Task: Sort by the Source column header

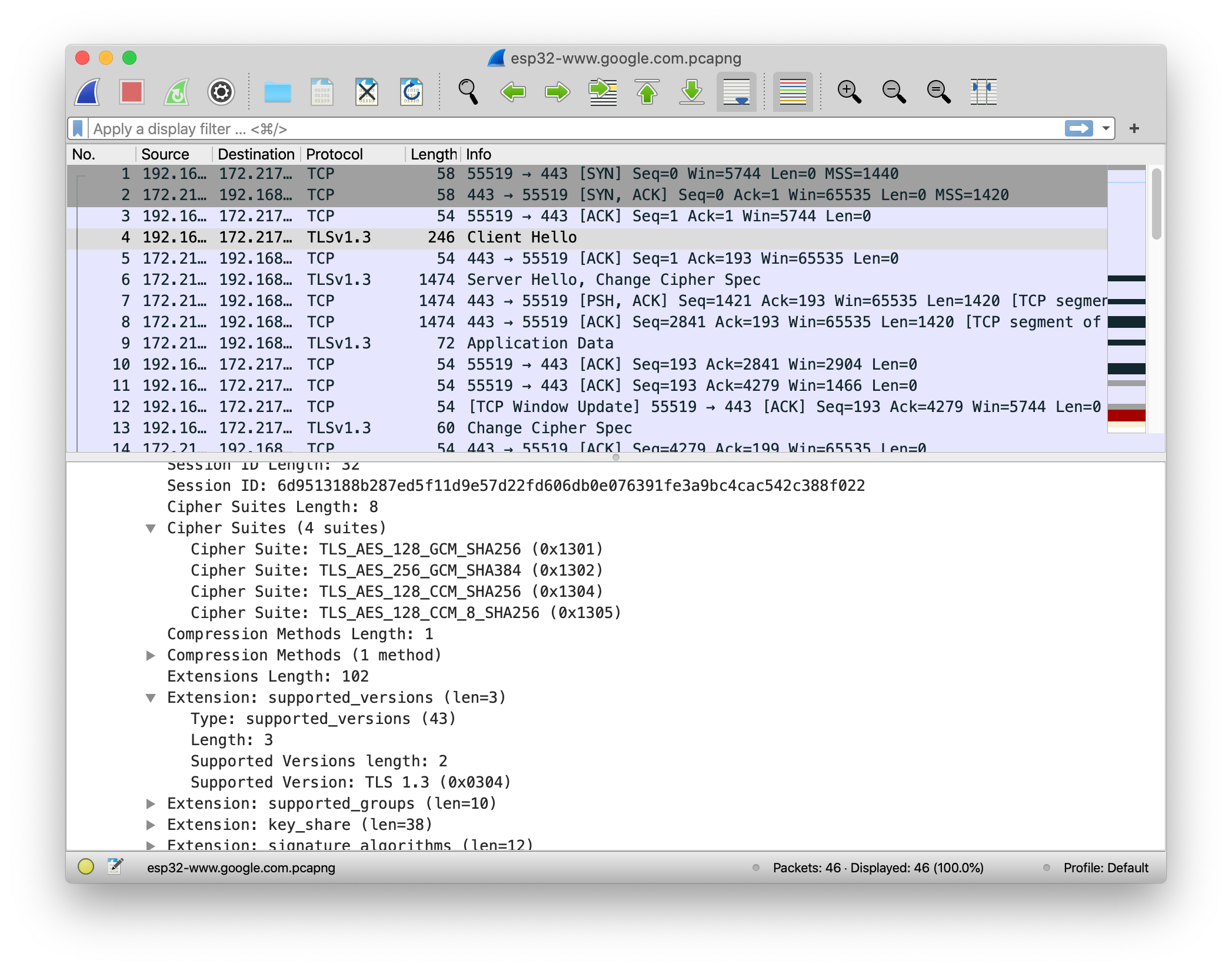Action: click(x=174, y=154)
